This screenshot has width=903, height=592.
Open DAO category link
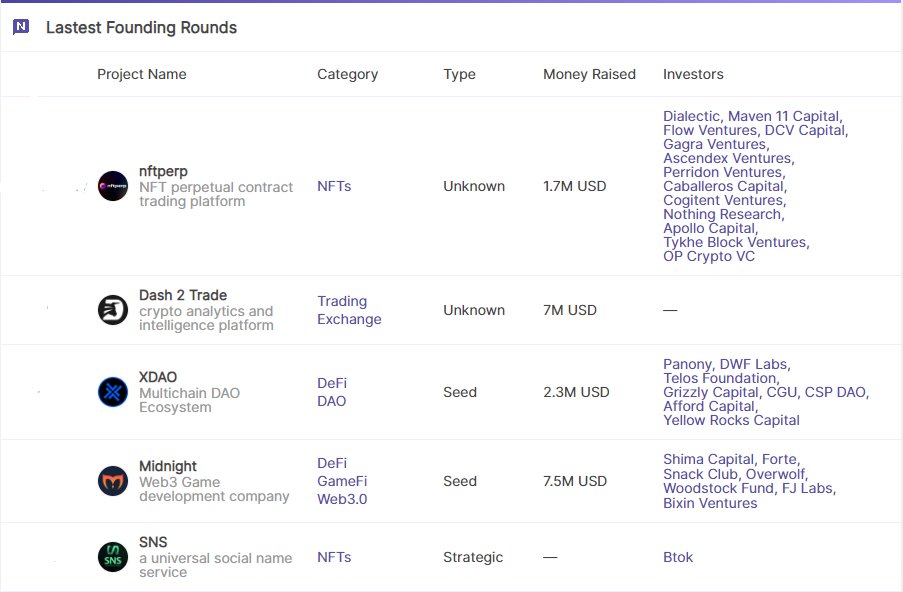[x=332, y=401]
